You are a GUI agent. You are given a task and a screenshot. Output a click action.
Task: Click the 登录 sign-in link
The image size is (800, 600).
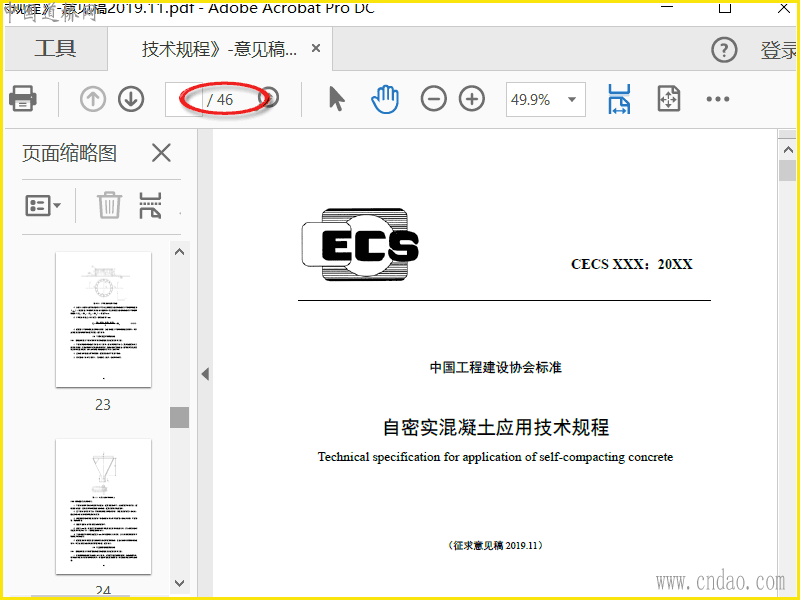pos(779,50)
